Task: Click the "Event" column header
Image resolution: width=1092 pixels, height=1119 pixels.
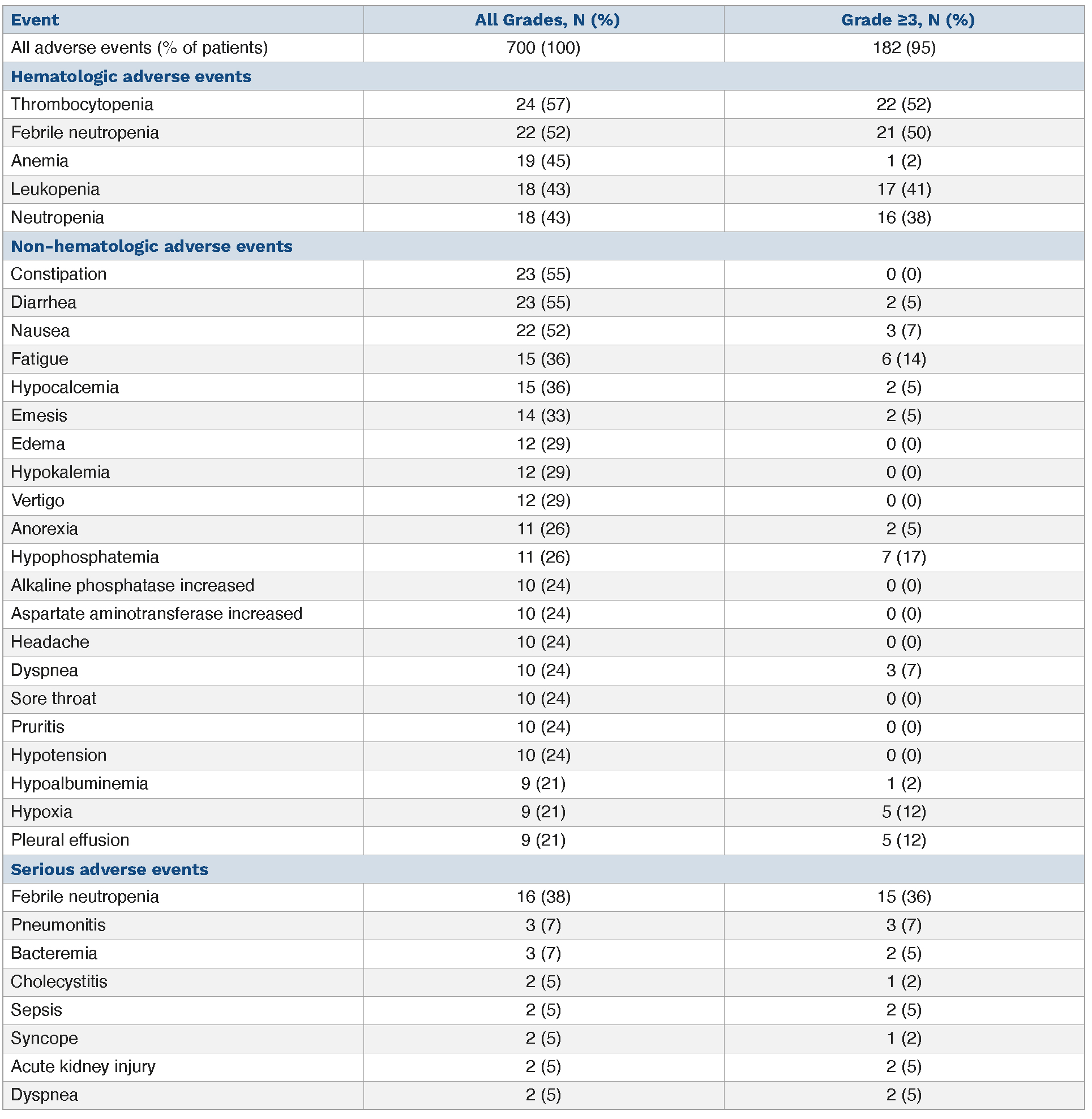Action: tap(35, 20)
